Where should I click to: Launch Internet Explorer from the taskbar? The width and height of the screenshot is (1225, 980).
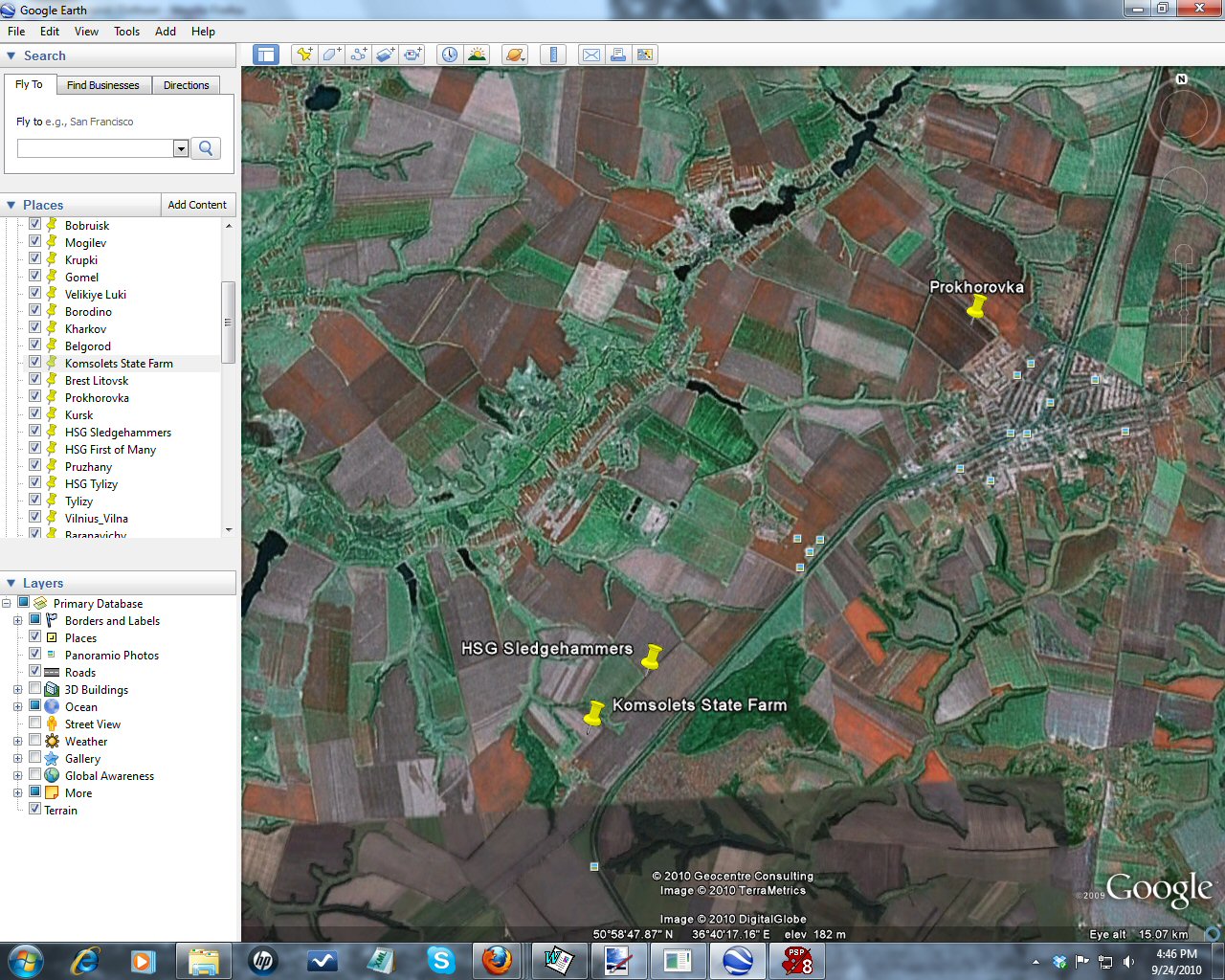86,960
